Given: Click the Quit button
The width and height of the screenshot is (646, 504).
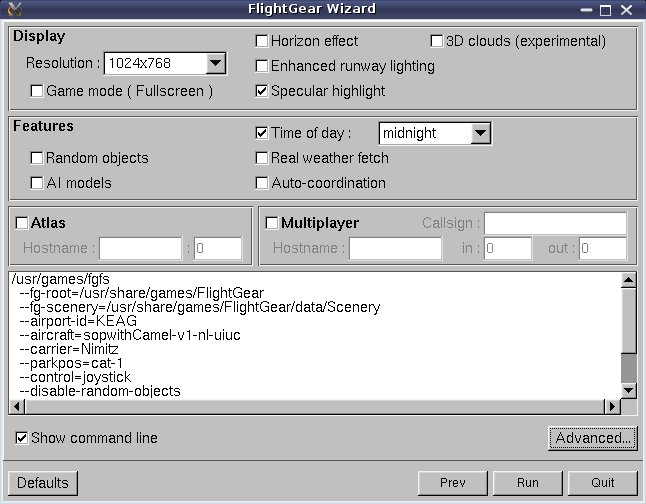Looking at the screenshot, I should pos(602,483).
